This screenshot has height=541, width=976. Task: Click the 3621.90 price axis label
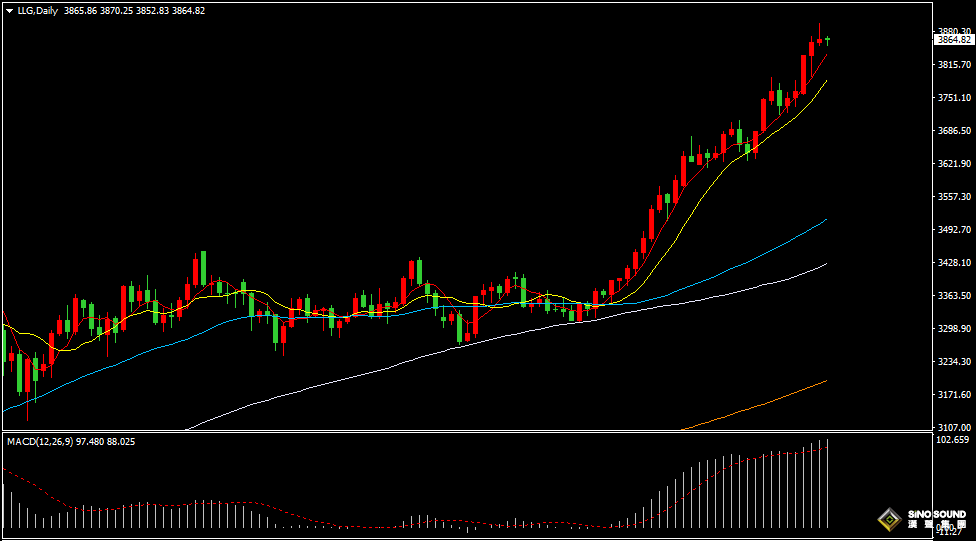954,164
